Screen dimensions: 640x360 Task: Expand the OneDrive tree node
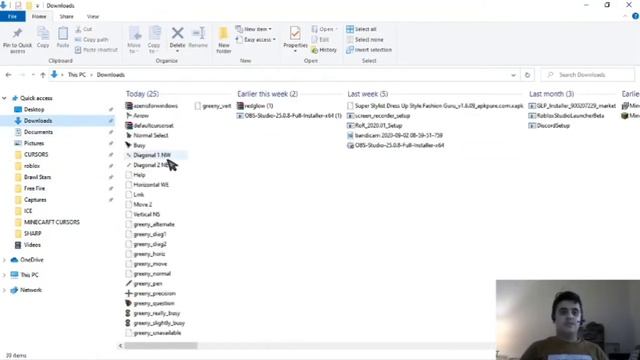click(x=4, y=260)
